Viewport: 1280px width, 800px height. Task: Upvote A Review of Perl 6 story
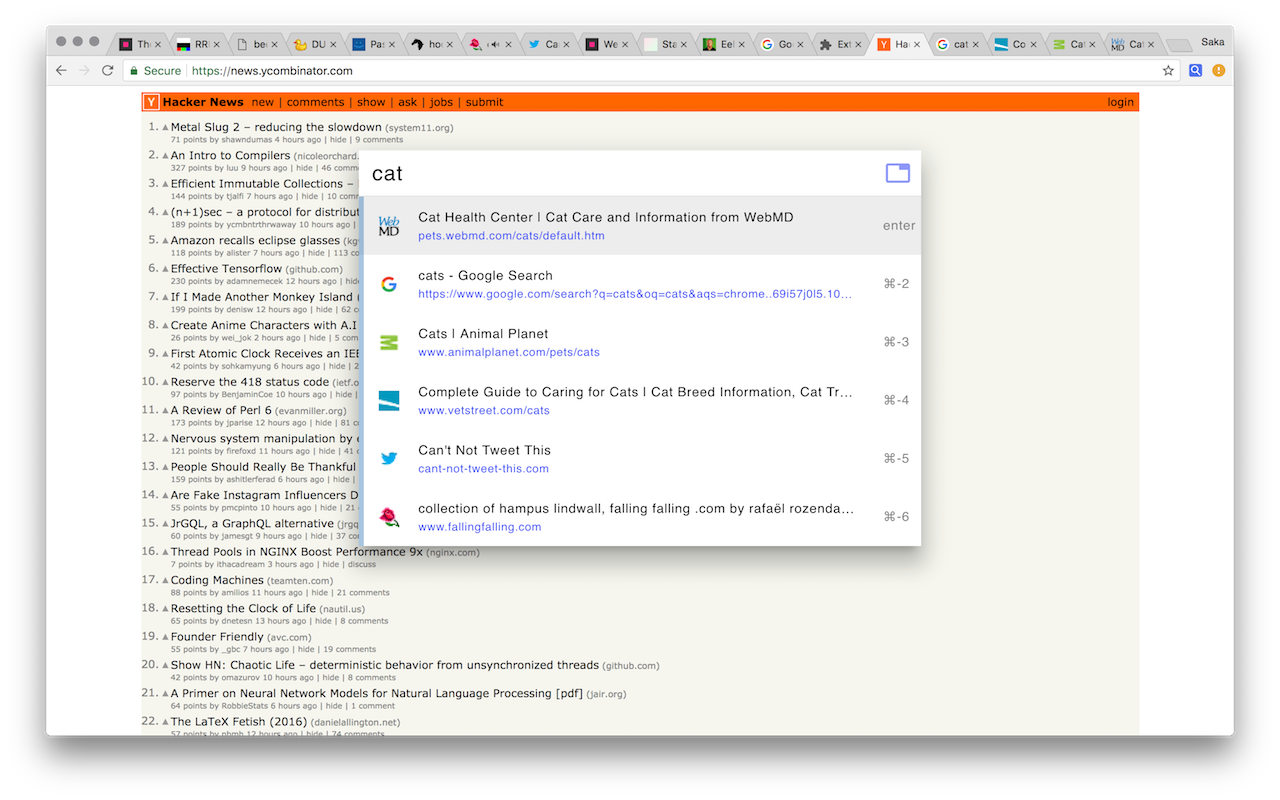click(x=165, y=411)
